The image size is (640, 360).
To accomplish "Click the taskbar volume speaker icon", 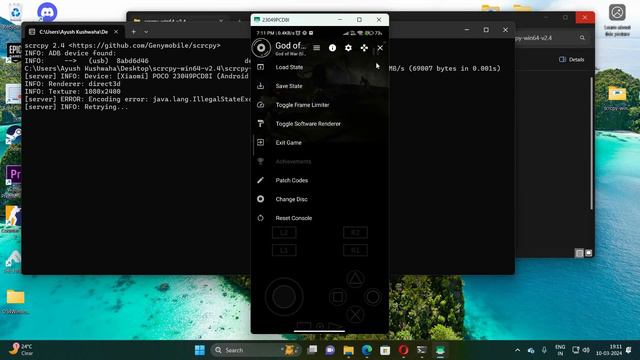I will pos(586,350).
